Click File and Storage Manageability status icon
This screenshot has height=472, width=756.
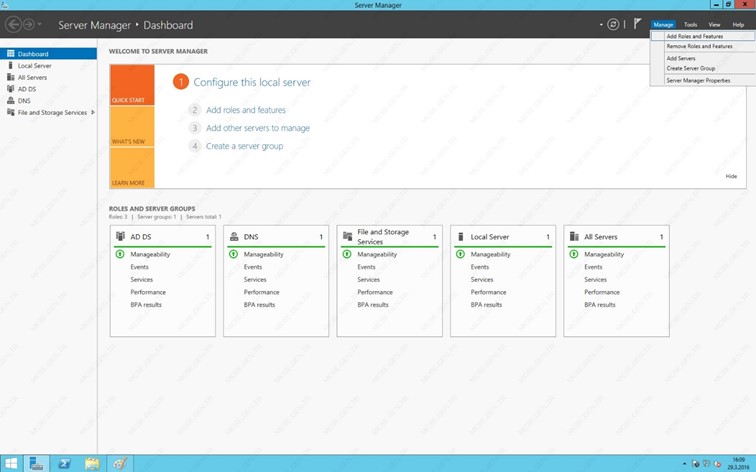coord(347,254)
